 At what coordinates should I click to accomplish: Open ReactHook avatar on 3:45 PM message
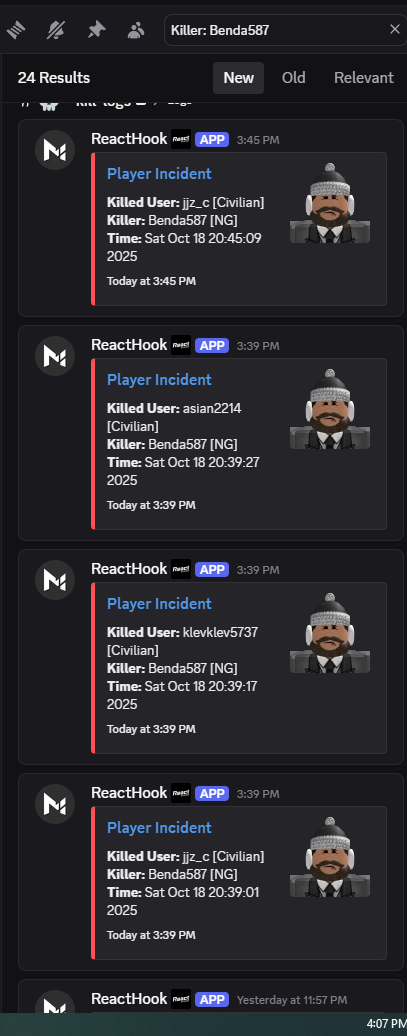pyautogui.click(x=55, y=150)
